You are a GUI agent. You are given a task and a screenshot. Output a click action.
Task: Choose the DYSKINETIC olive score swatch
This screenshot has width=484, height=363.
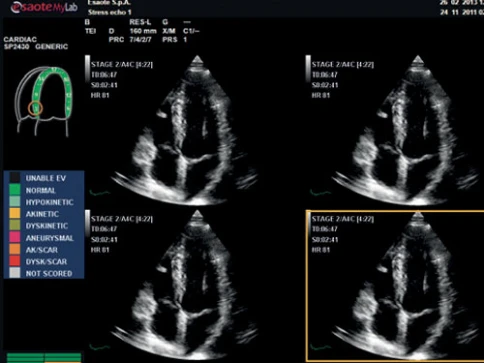[x=14, y=226]
